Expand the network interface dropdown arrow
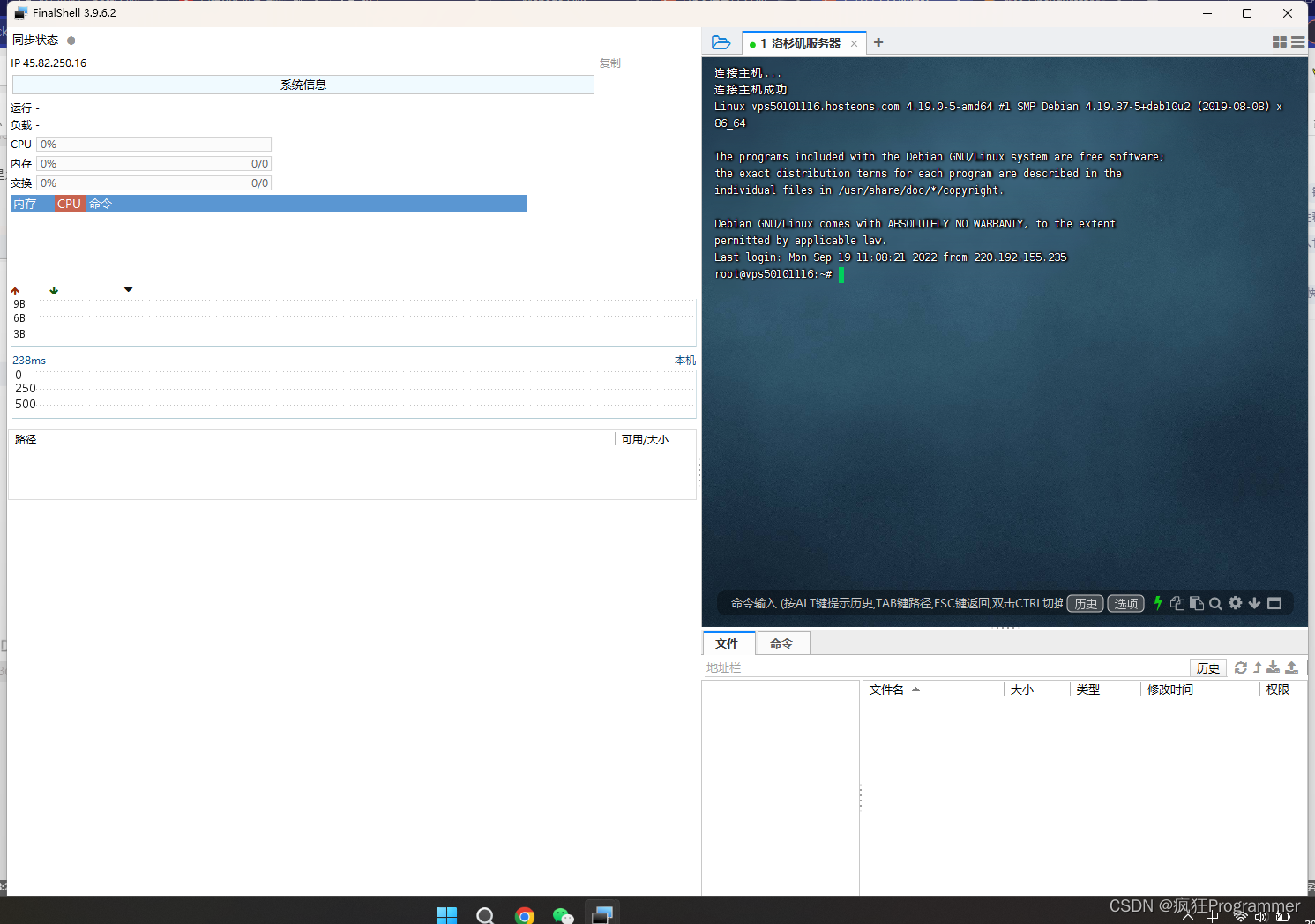Image resolution: width=1315 pixels, height=924 pixels. pyautogui.click(x=128, y=290)
